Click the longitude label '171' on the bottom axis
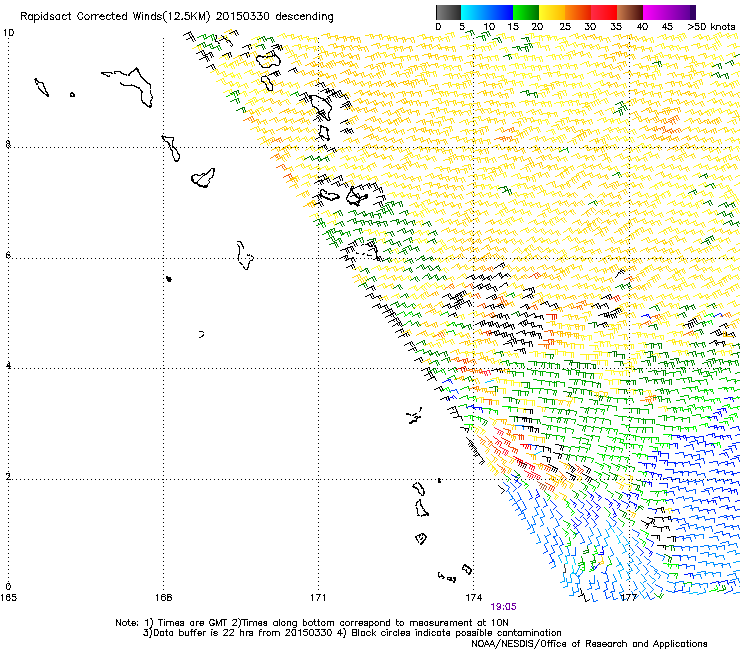Screen dimensions: 740x650 pyautogui.click(x=319, y=598)
